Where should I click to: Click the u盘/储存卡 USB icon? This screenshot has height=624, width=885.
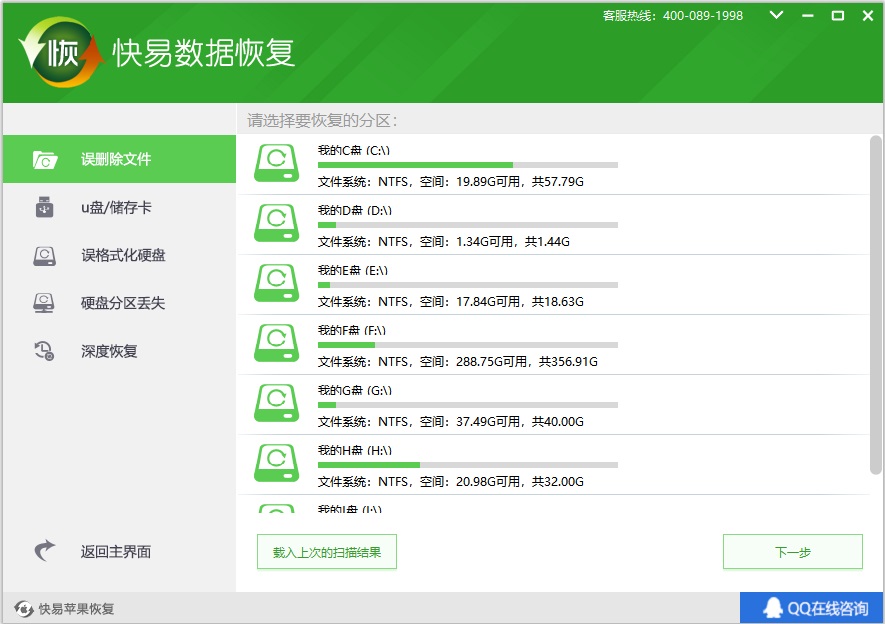tap(45, 207)
